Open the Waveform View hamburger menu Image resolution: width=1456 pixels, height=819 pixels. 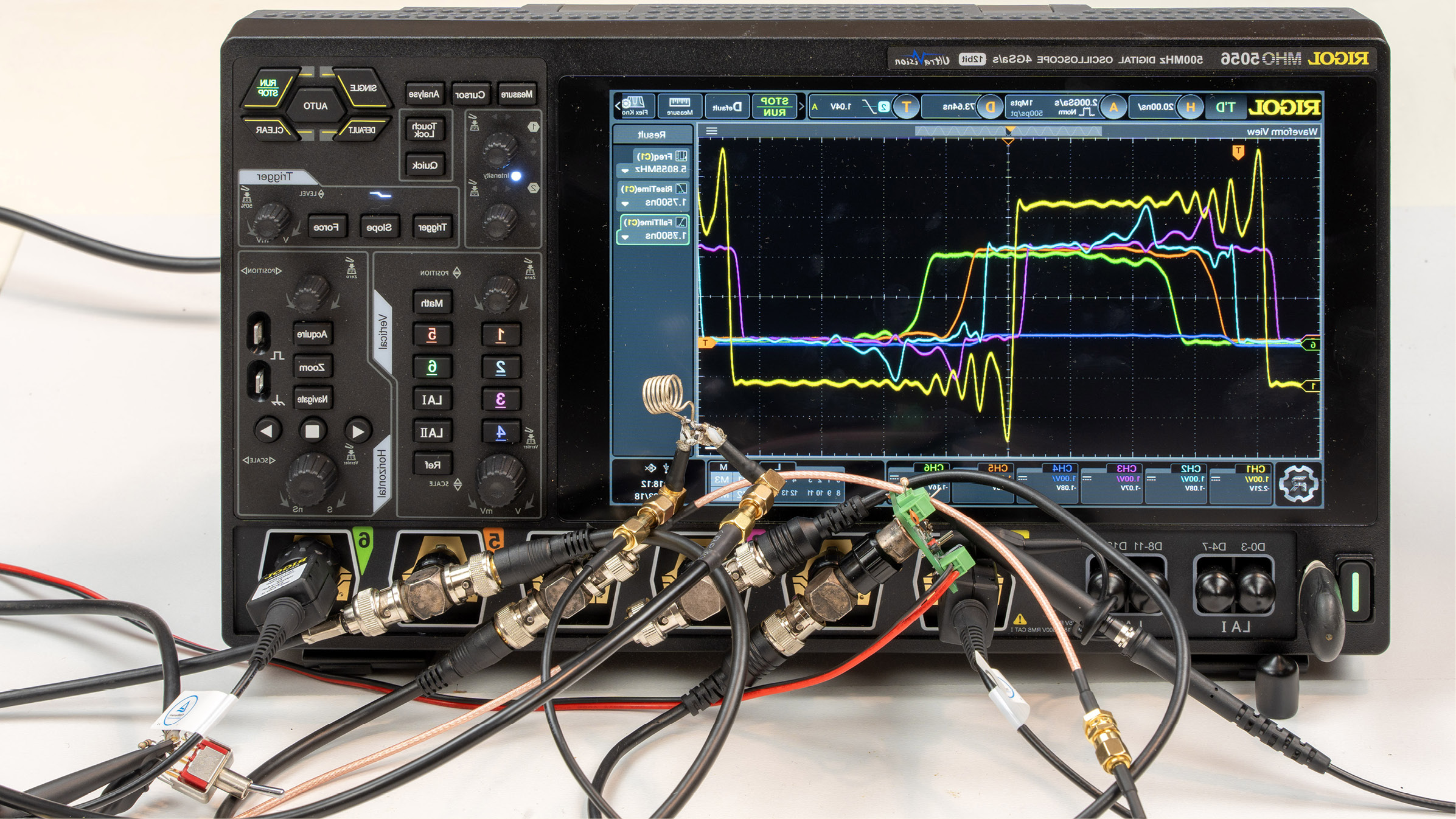pos(711,131)
